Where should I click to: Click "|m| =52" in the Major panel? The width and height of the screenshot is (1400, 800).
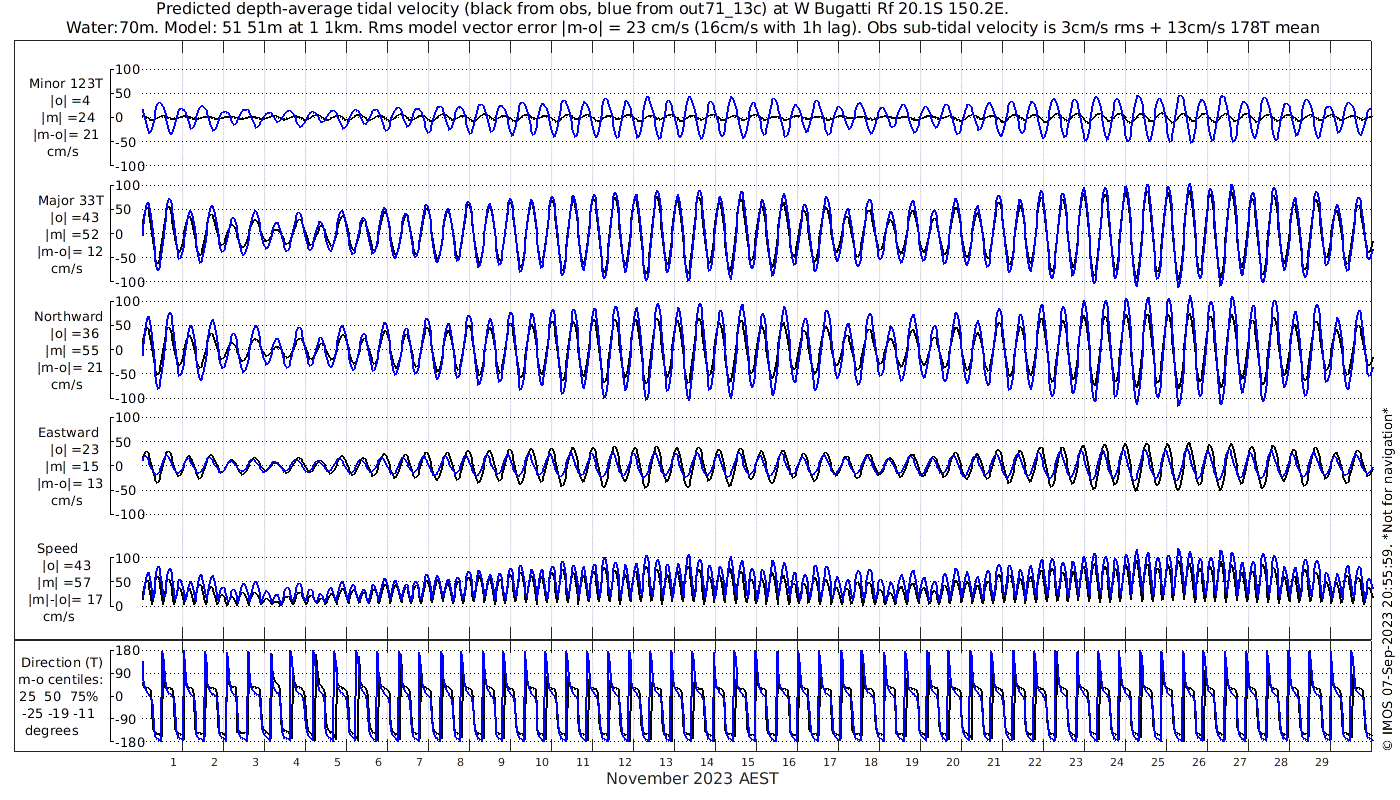[x=72, y=235]
